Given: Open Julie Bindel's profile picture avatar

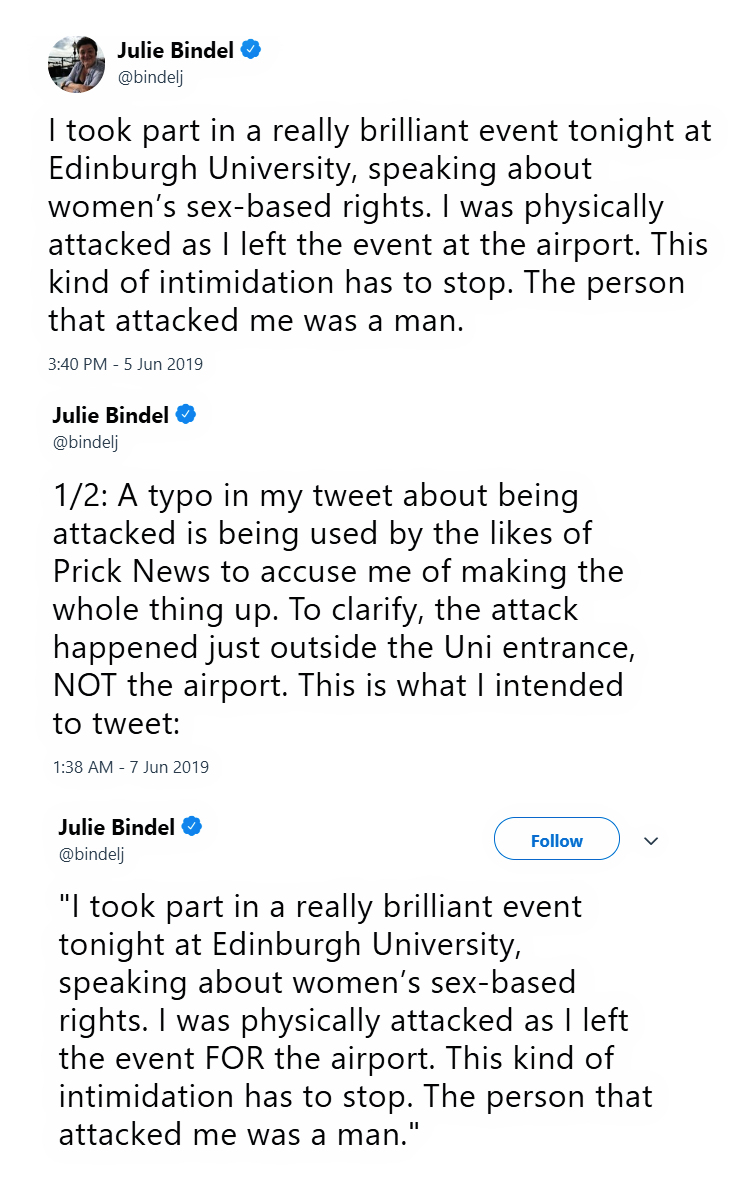Looking at the screenshot, I should (x=76, y=64).
